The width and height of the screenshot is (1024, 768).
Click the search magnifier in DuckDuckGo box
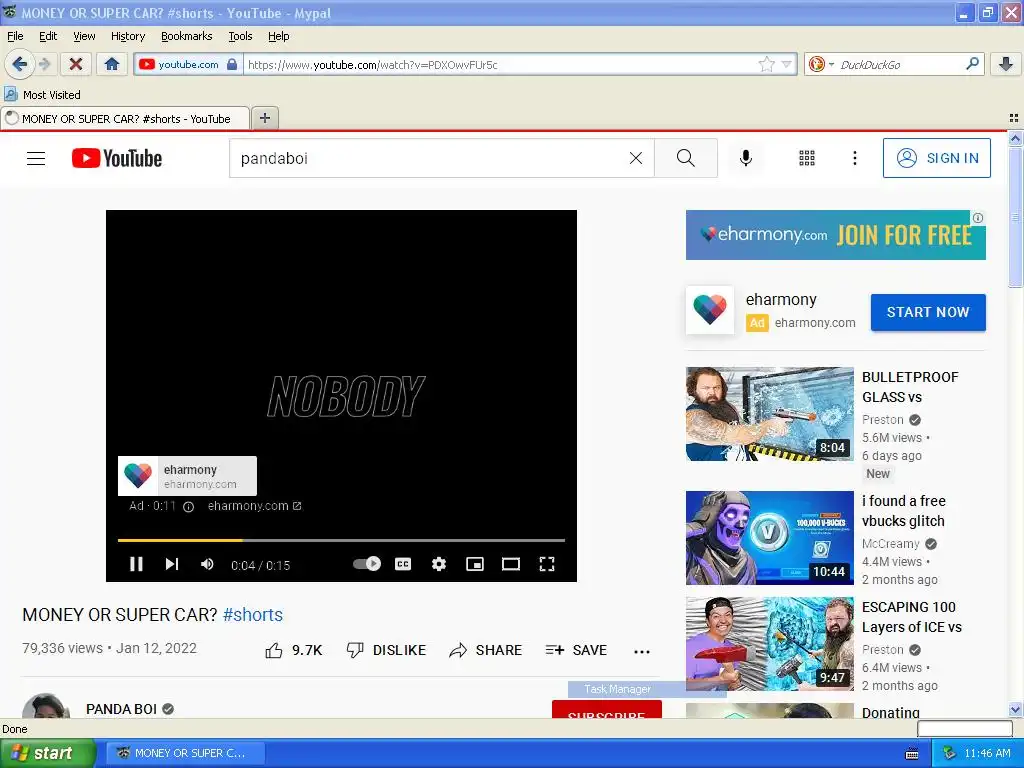(x=972, y=64)
